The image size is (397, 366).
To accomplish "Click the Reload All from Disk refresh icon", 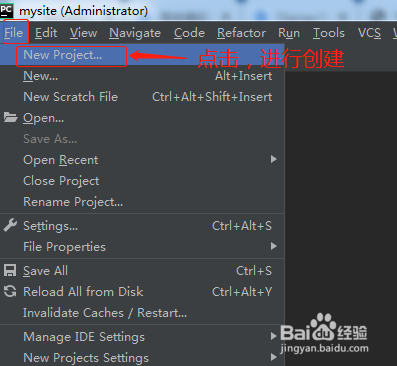I will 10,291.
